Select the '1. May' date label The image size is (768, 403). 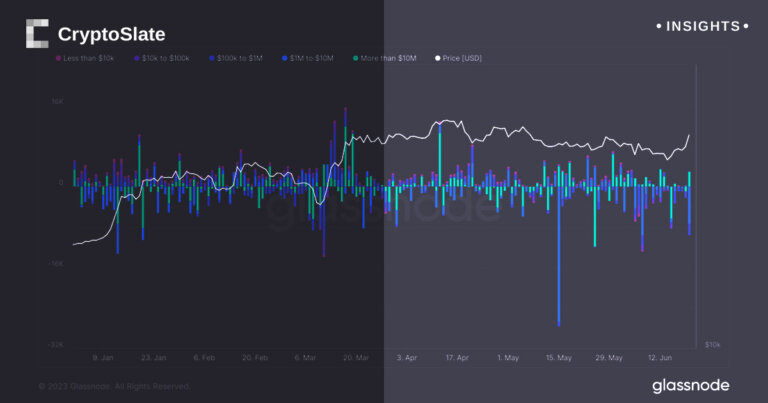[508, 358]
